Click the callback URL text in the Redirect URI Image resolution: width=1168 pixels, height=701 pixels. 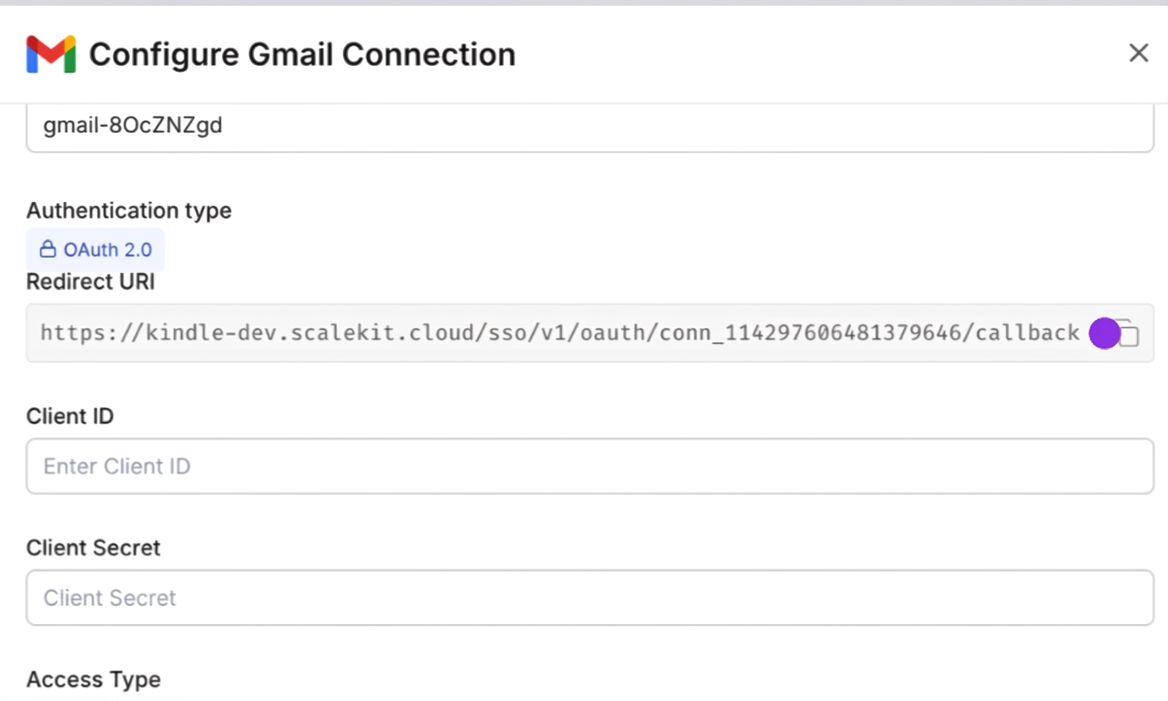(x=560, y=332)
